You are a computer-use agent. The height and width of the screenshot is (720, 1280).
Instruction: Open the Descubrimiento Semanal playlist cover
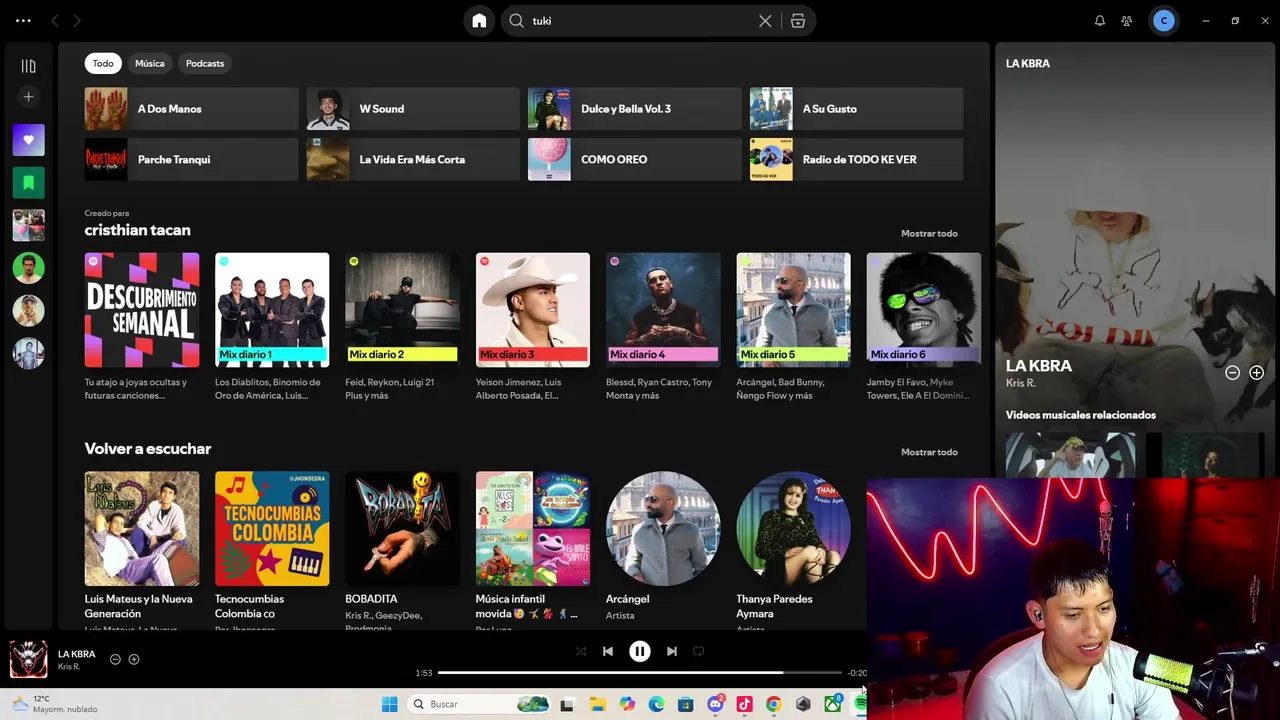(142, 310)
